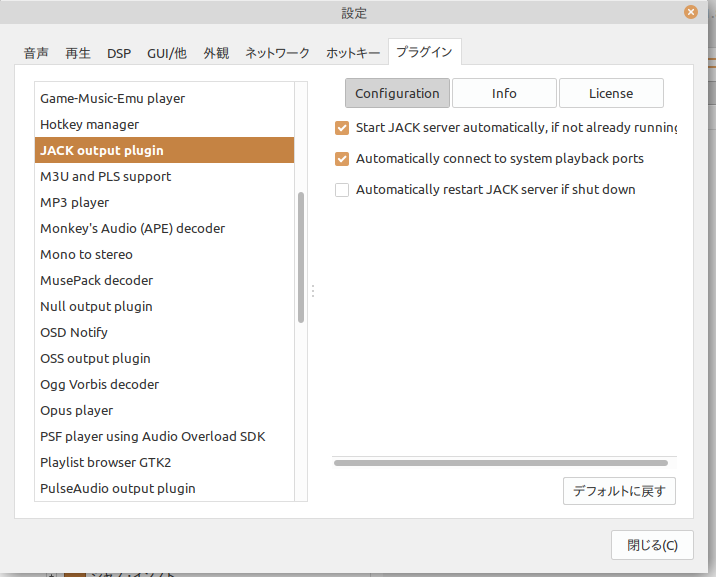Click the pane splitter handle dots

tap(313, 291)
